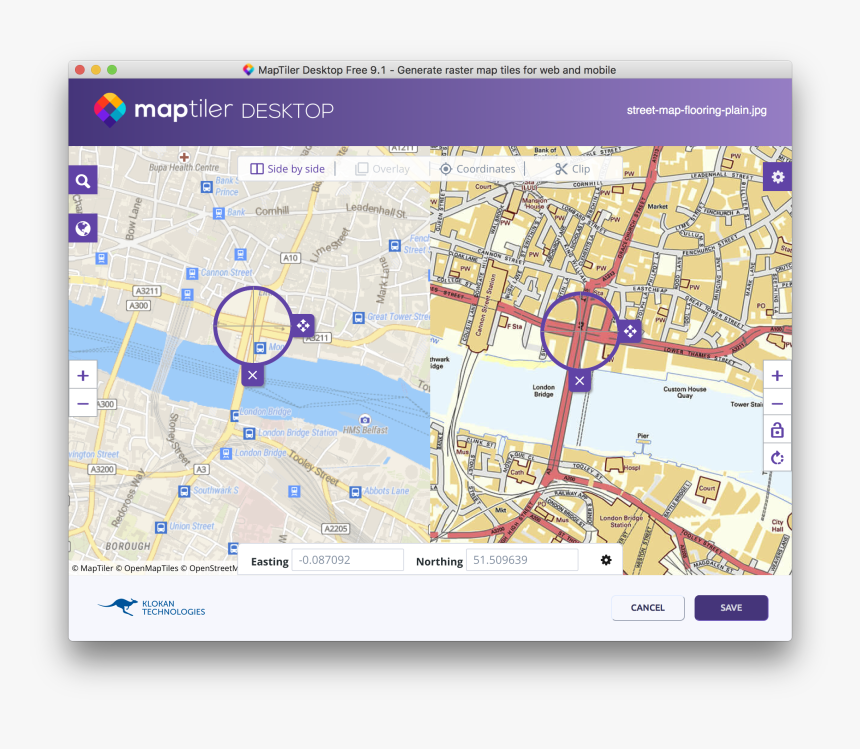
Task: Click the globe basemap icon
Action: (83, 228)
